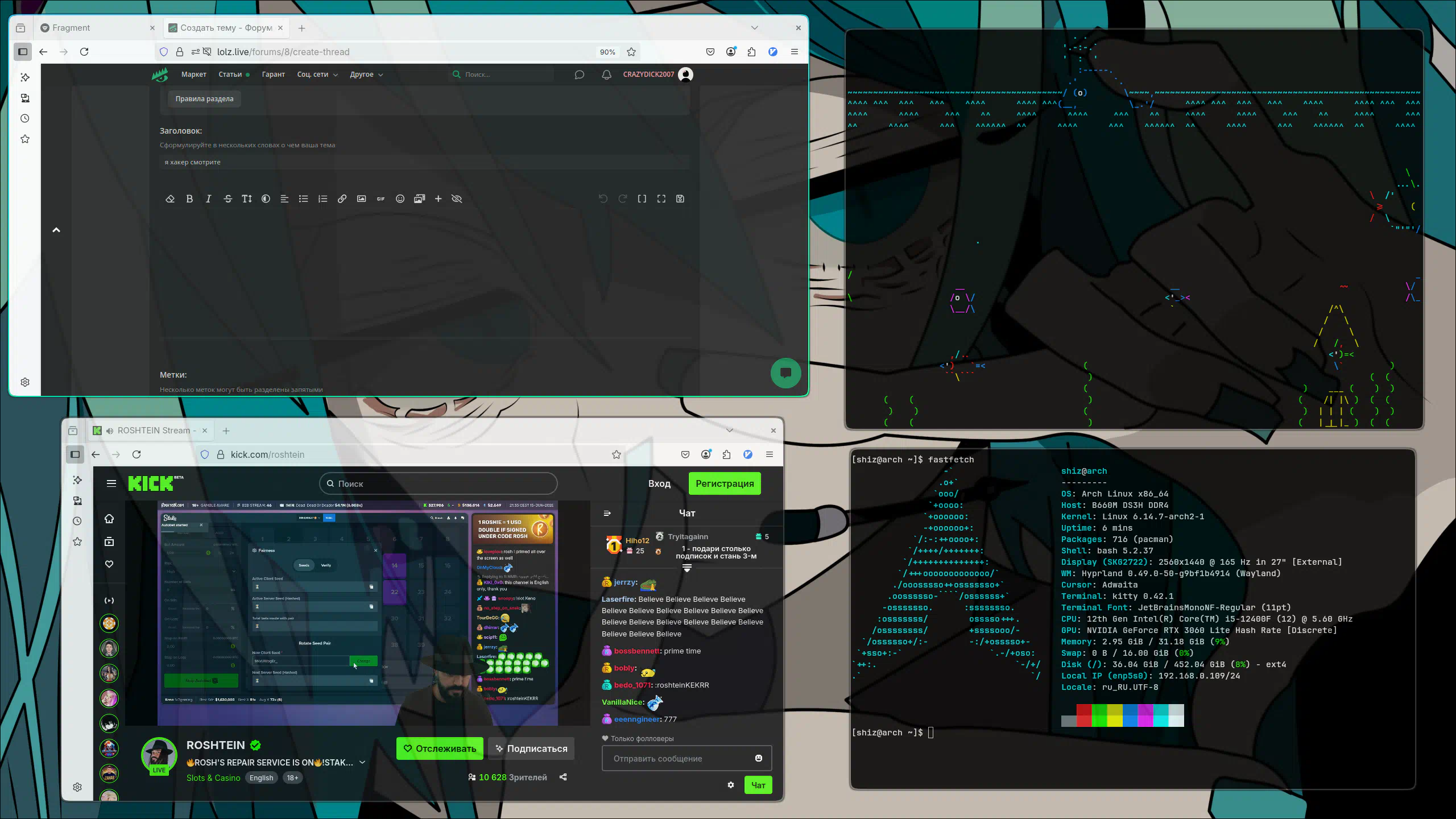Toggle sidebar in lolz.live browser window
This screenshot has height=819, width=1456.
(x=23, y=52)
